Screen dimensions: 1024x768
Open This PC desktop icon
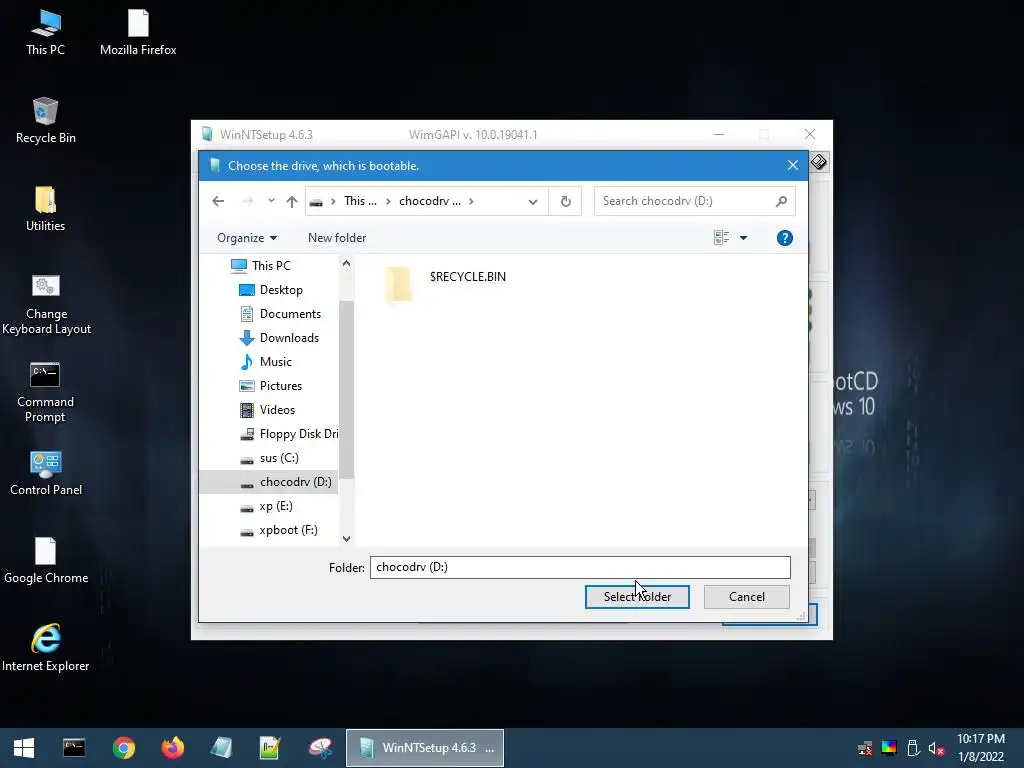point(45,33)
